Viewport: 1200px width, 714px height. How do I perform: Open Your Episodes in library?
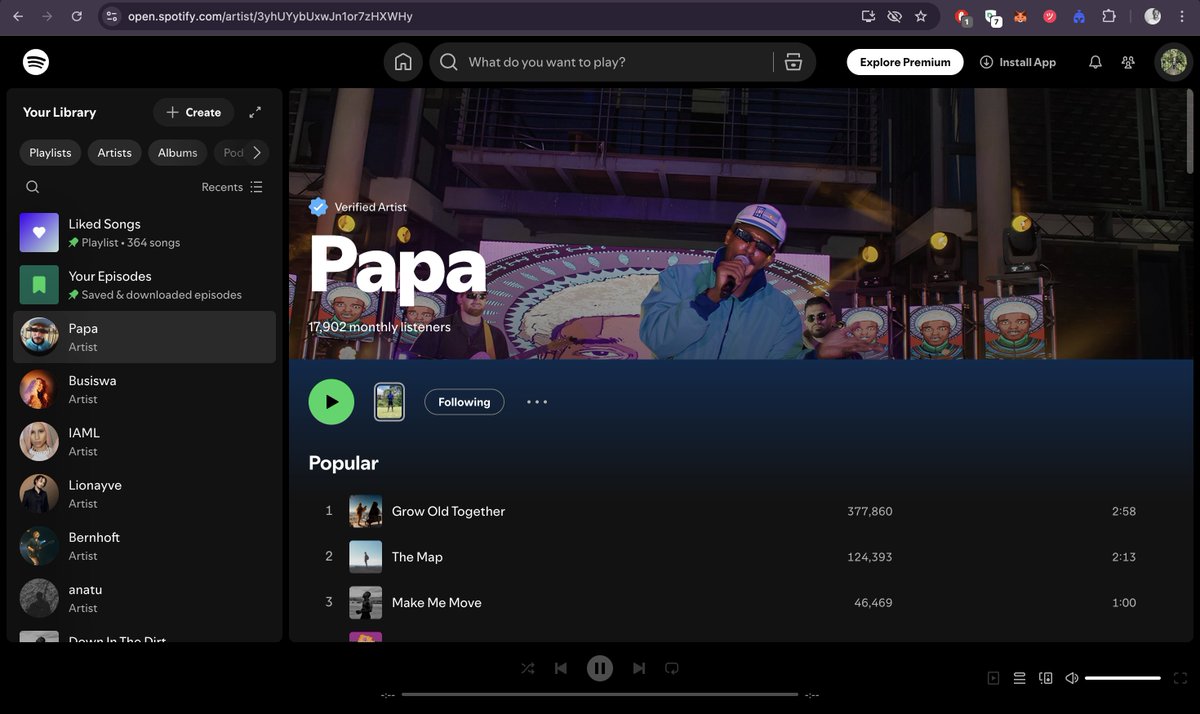click(x=145, y=285)
